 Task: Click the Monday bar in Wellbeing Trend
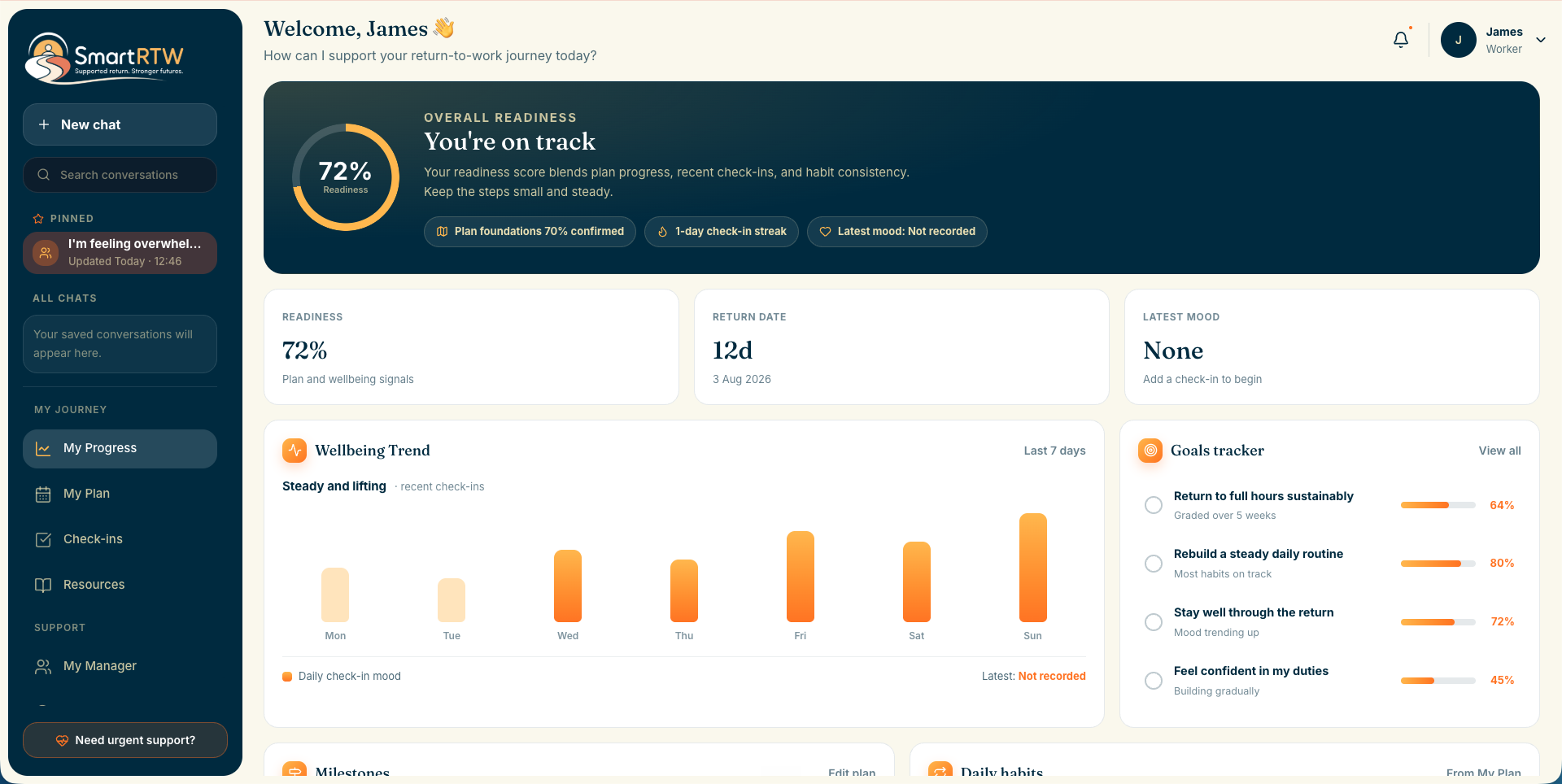tap(335, 595)
